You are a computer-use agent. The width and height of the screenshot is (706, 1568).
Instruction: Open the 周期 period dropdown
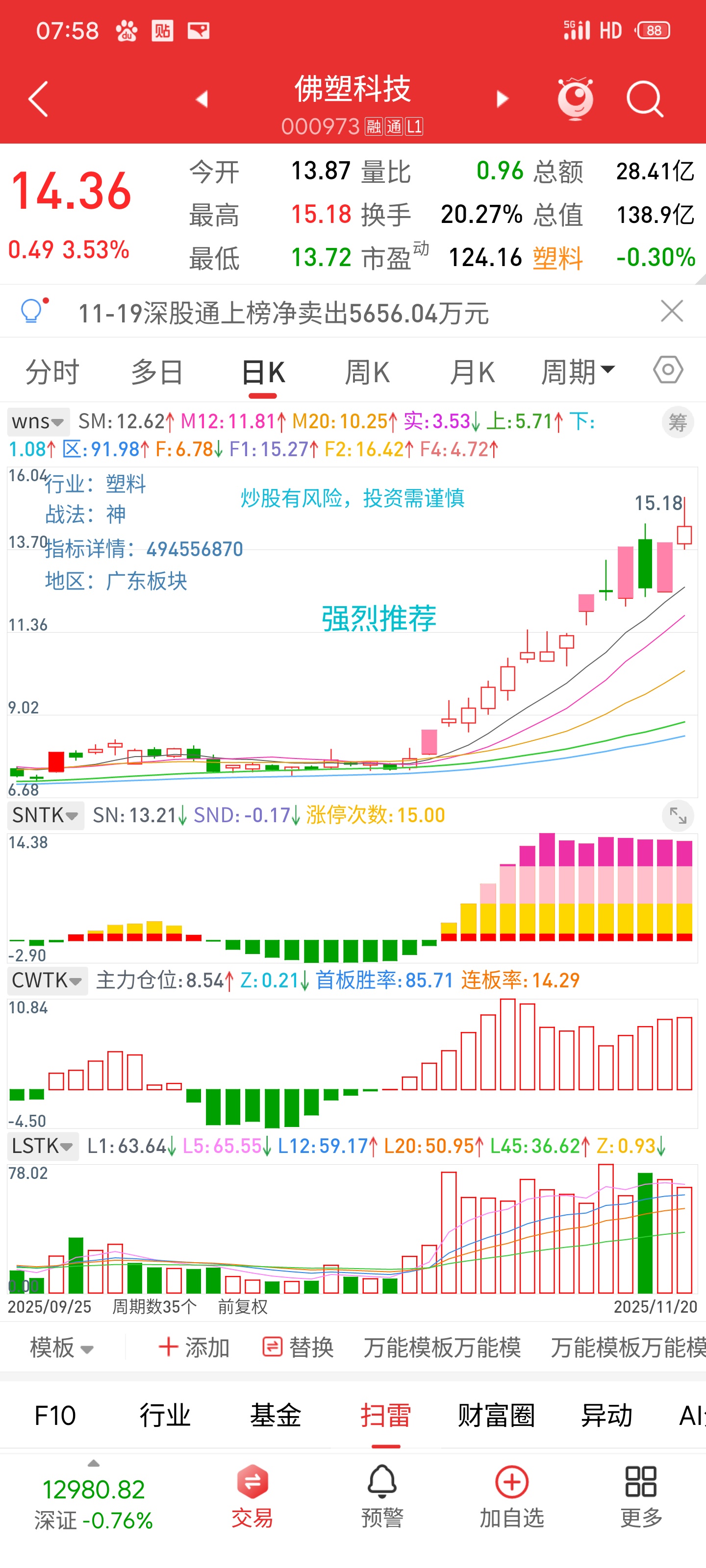[579, 372]
